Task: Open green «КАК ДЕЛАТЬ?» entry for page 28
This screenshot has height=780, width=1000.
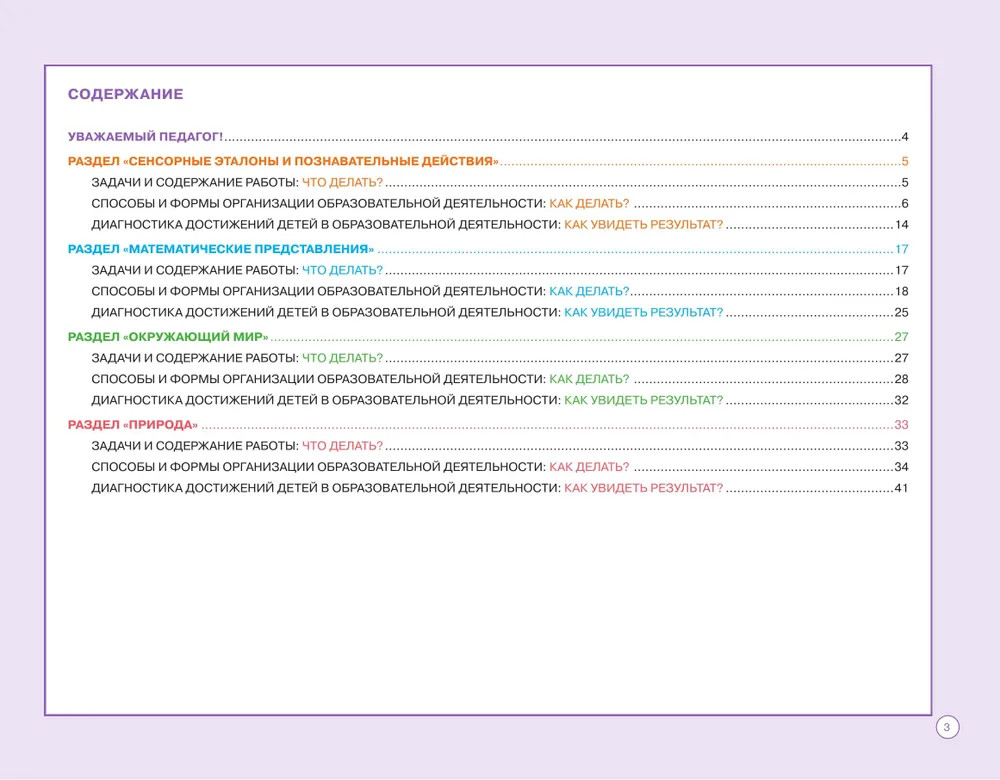Action: [x=589, y=379]
